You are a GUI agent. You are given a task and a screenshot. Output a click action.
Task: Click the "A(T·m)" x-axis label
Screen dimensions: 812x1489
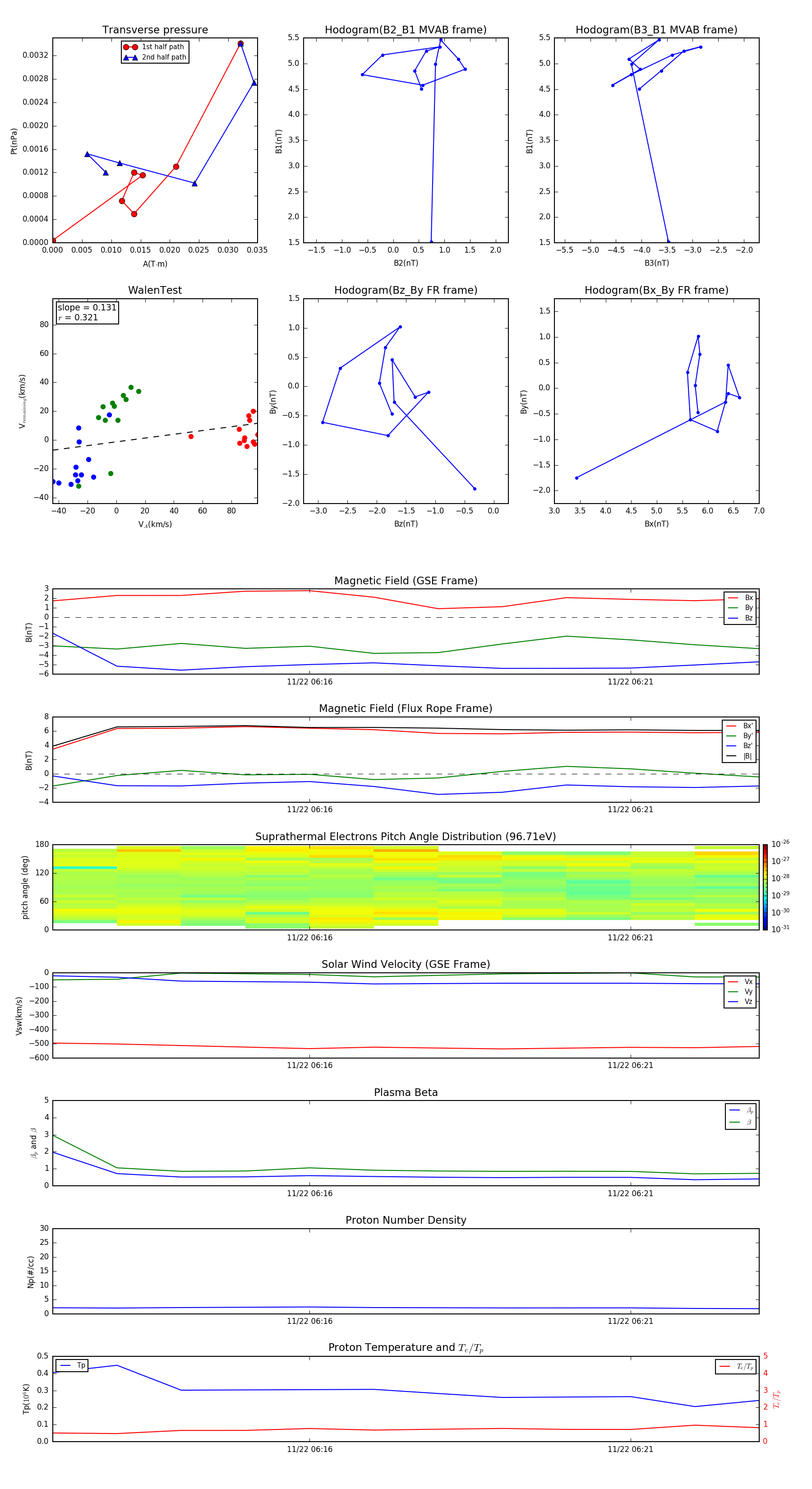155,264
